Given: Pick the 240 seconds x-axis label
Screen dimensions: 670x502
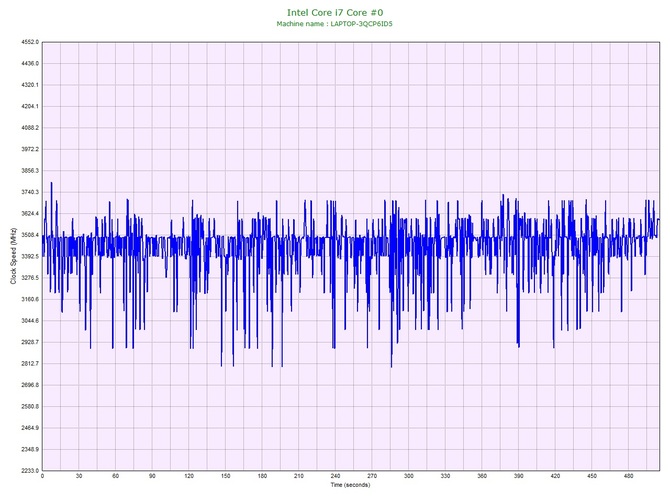Looking at the screenshot, I should tap(335, 476).
